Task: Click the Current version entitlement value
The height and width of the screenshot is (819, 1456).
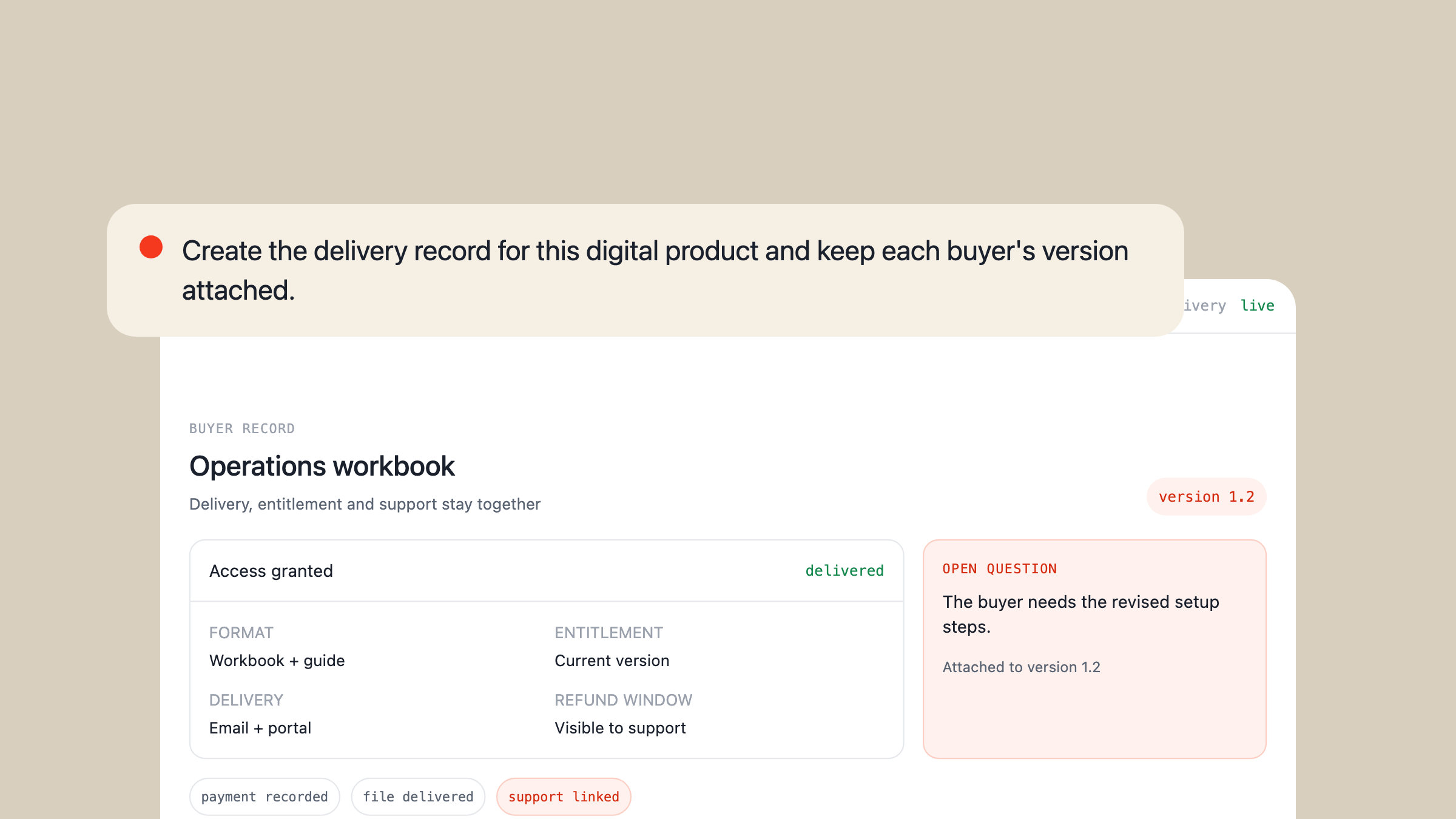Action: coord(612,661)
